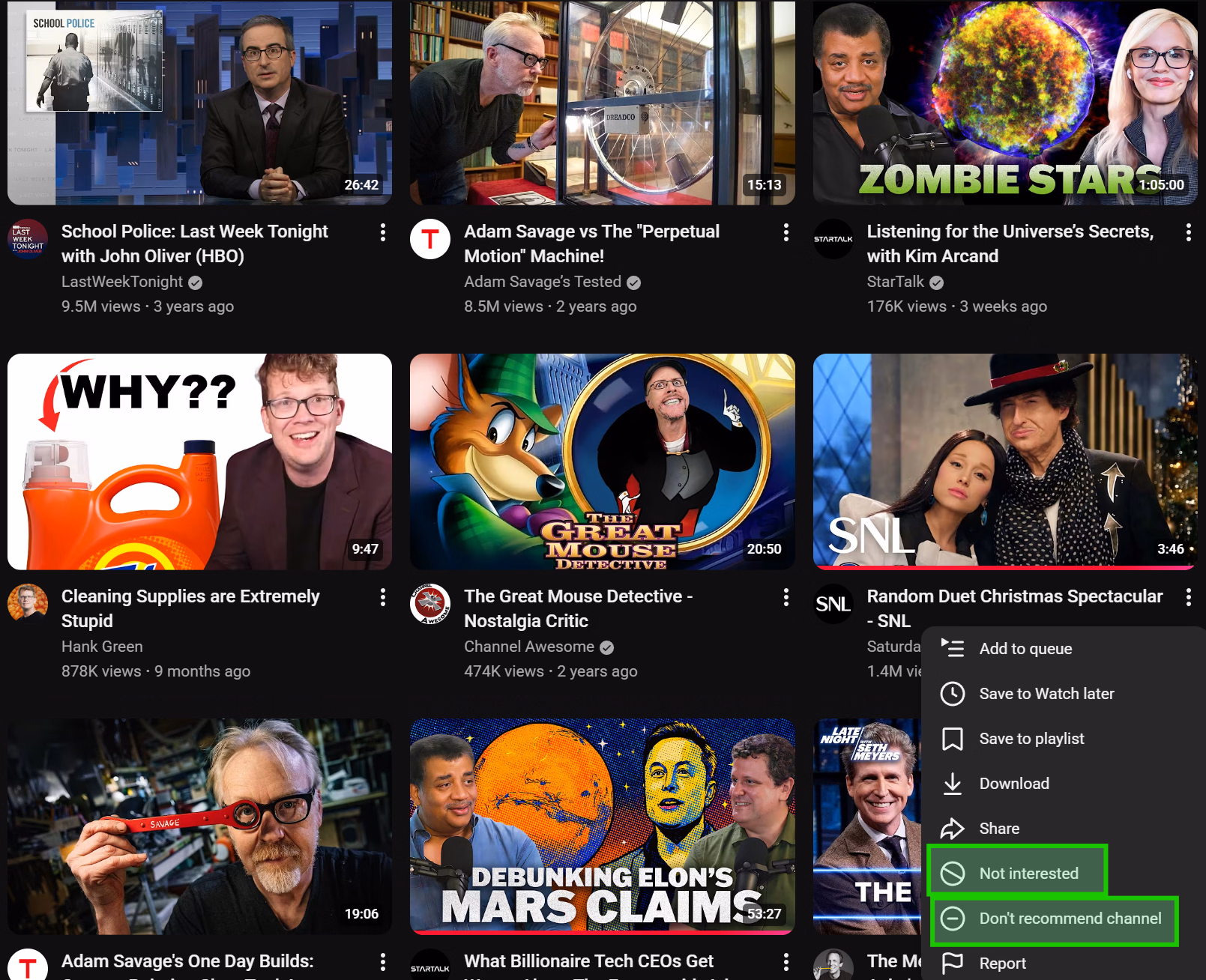The width and height of the screenshot is (1206, 980).
Task: Open Debunking Elon's Mars Claims thumbnail
Action: (602, 826)
